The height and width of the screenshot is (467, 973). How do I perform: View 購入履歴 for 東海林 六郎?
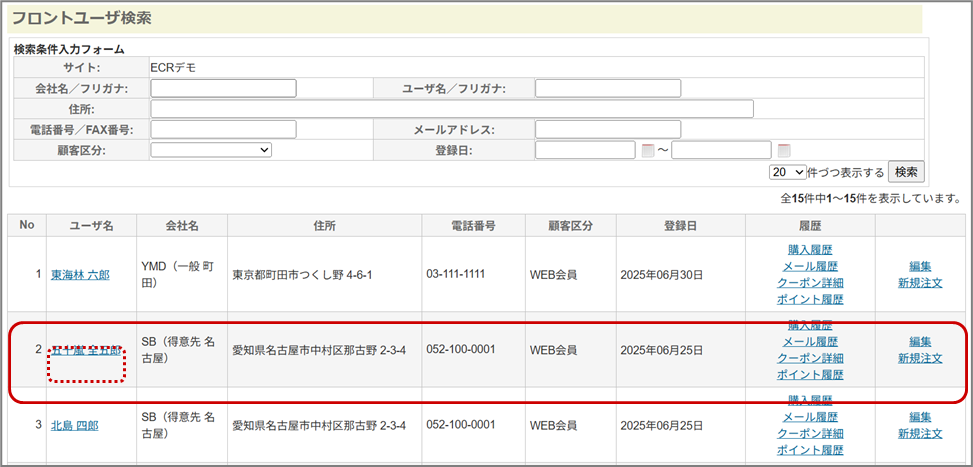coord(810,250)
